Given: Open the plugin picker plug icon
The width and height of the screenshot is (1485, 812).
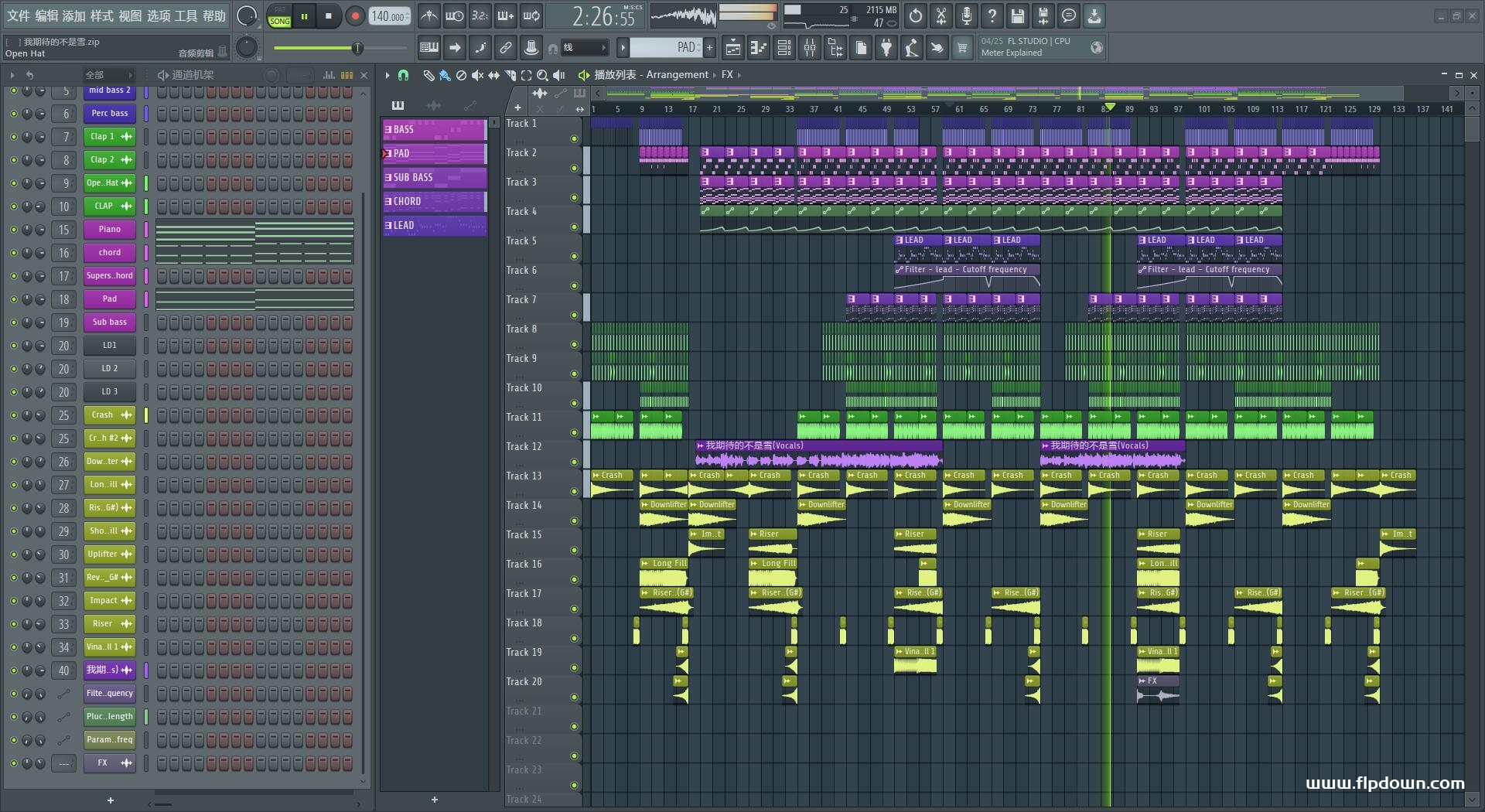Looking at the screenshot, I should pos(886,49).
